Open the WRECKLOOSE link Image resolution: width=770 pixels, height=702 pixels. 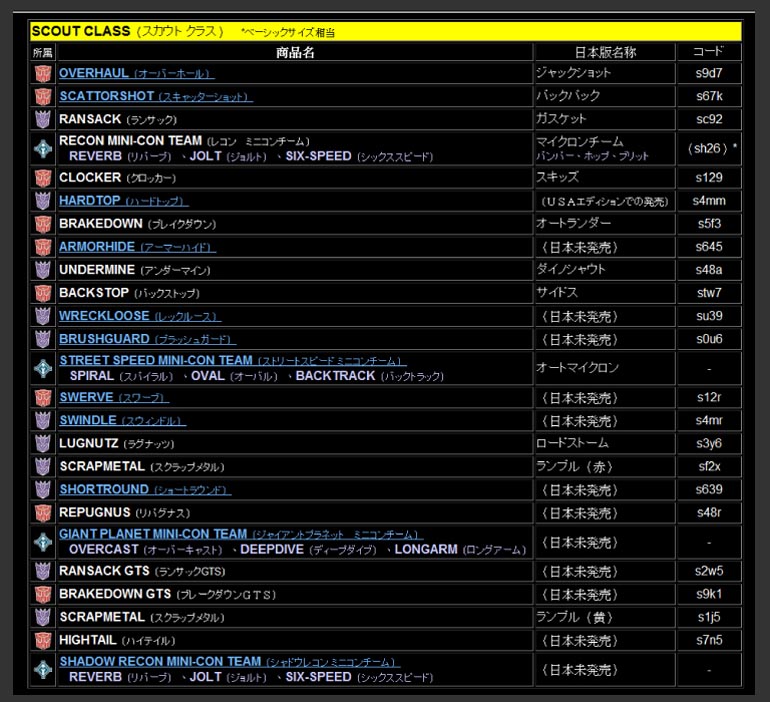point(140,316)
